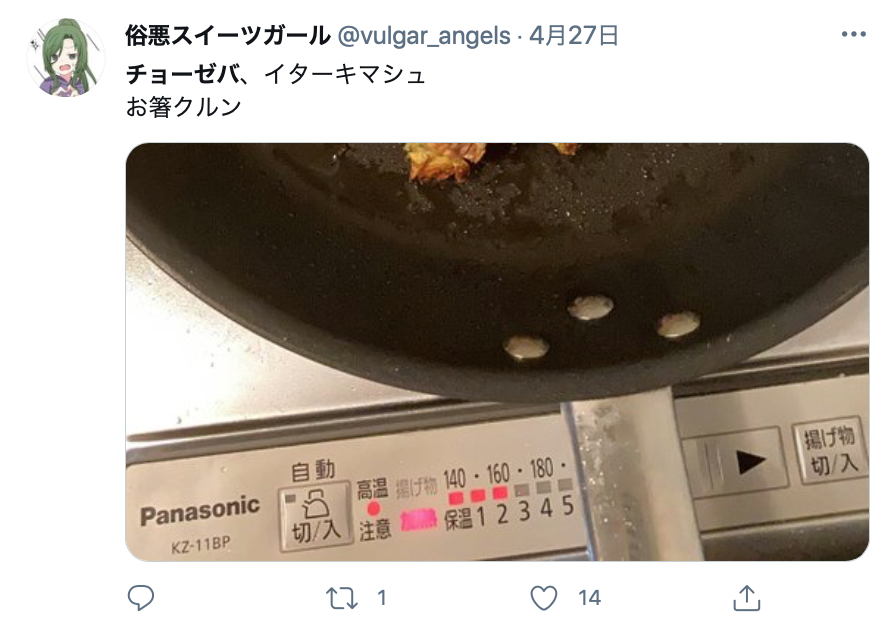Click the like count 14
Image resolution: width=896 pixels, height=632 pixels.
[589, 598]
